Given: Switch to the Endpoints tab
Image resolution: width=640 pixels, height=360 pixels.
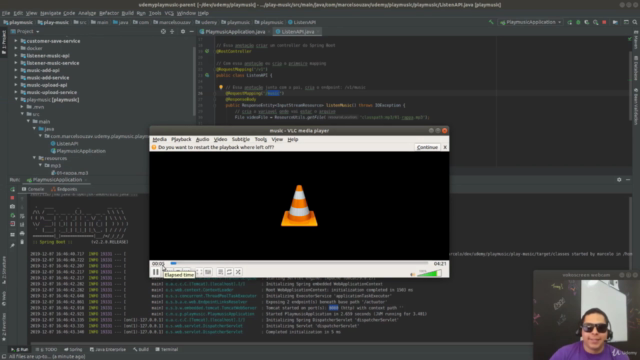Looking at the screenshot, I should [x=64, y=189].
